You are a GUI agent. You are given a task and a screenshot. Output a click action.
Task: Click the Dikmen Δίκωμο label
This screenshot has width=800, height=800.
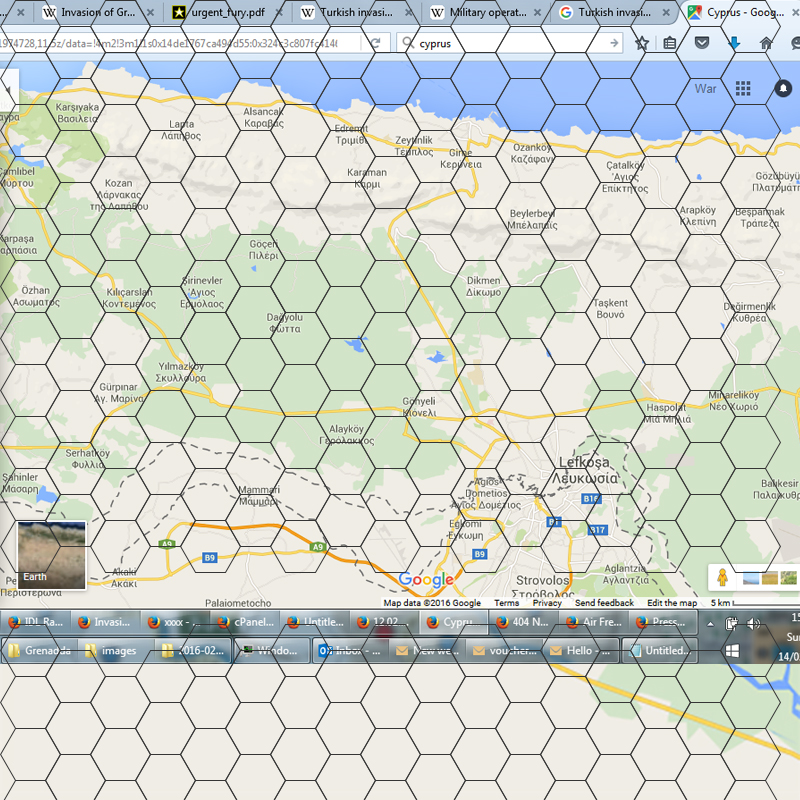[483, 286]
